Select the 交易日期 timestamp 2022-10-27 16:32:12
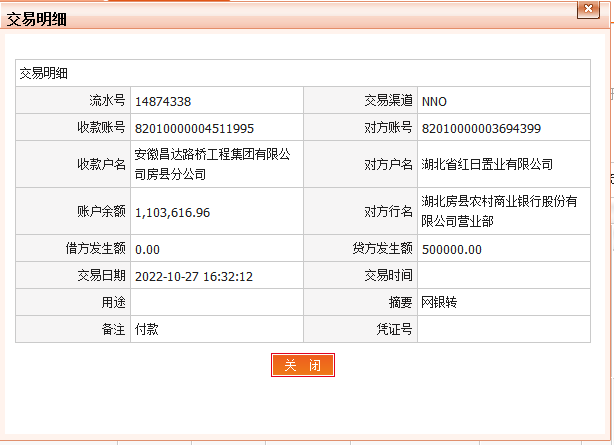The image size is (614, 446). point(193,276)
